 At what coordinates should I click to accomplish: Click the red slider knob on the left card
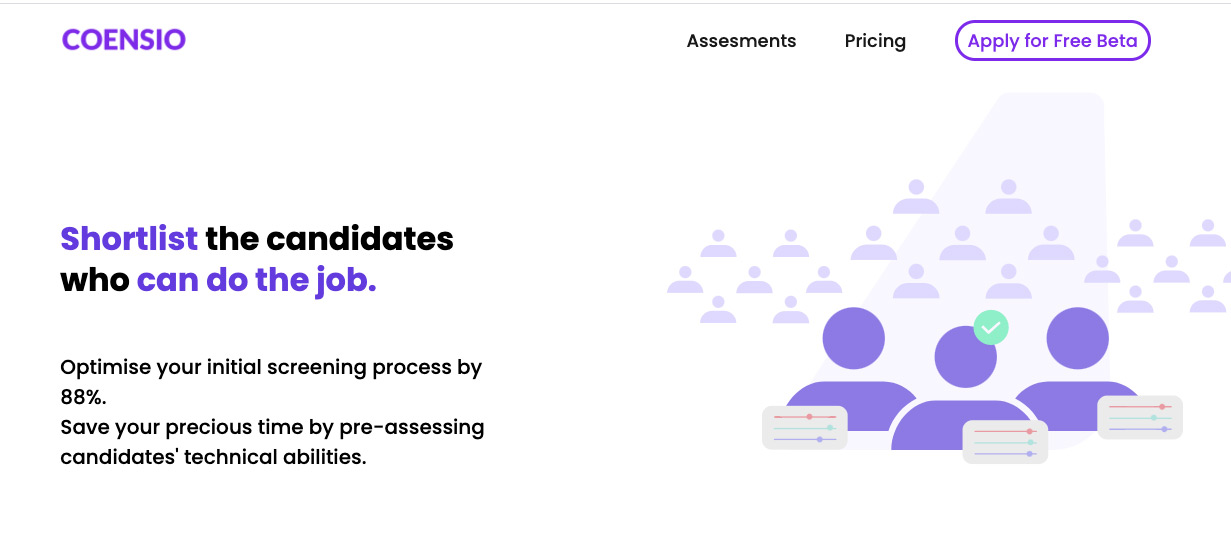click(x=809, y=416)
